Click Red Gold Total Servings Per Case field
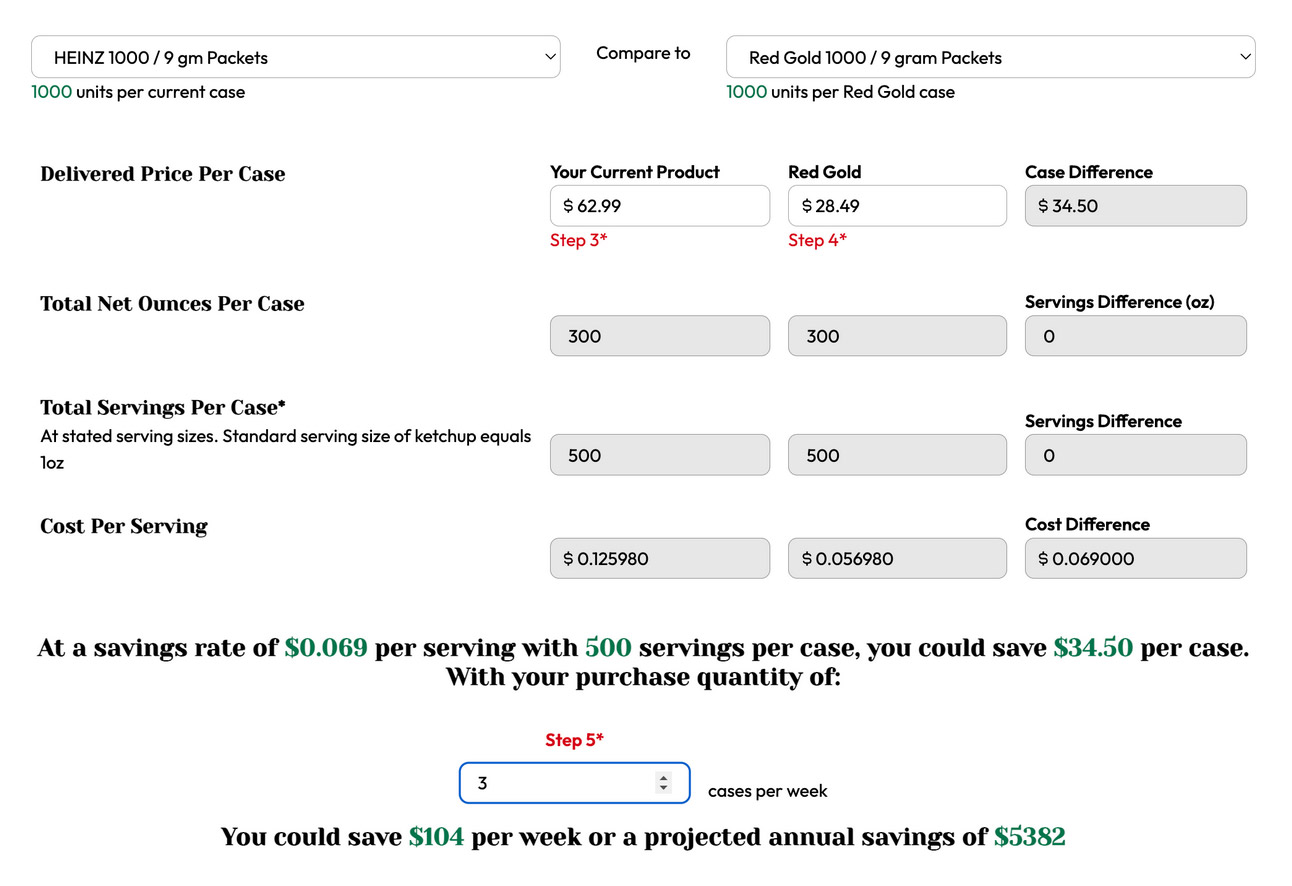The image size is (1292, 886). pos(897,455)
